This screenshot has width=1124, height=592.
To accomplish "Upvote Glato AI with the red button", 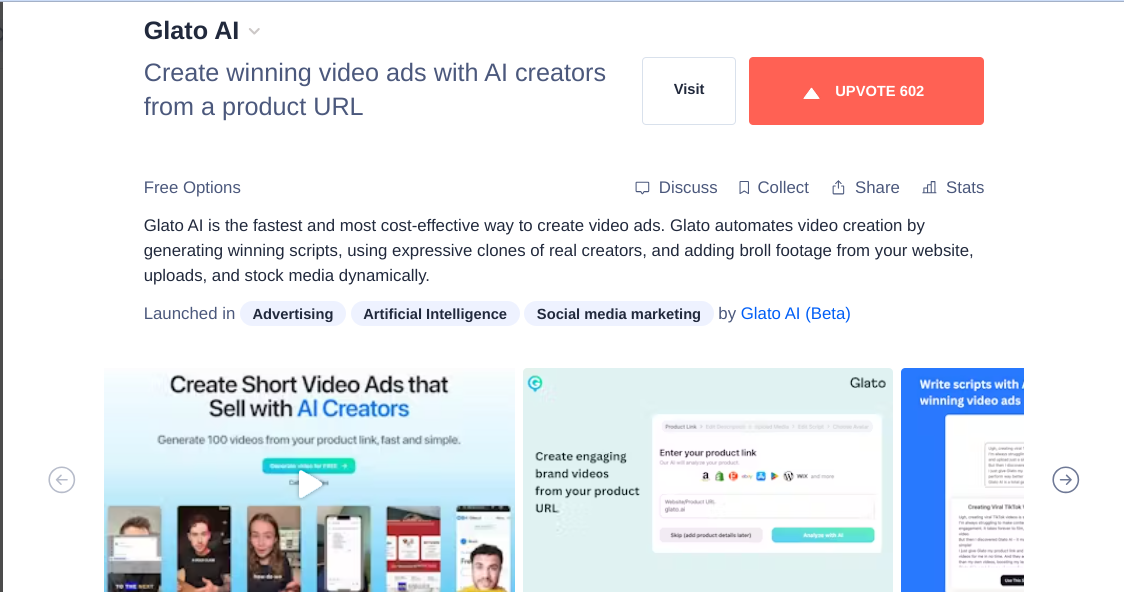I will coord(866,91).
